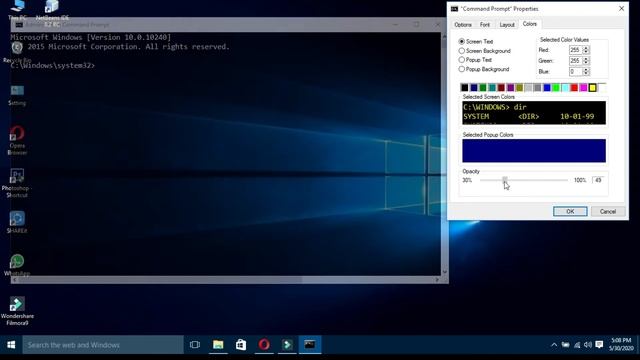Click Command Prompt horizontal scrollbar left arrow
Viewport: 640px width, 360px height.
15,280
